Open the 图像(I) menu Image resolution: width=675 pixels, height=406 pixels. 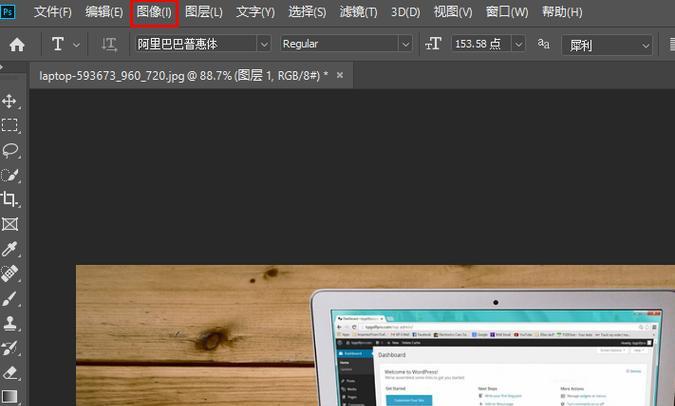click(154, 12)
